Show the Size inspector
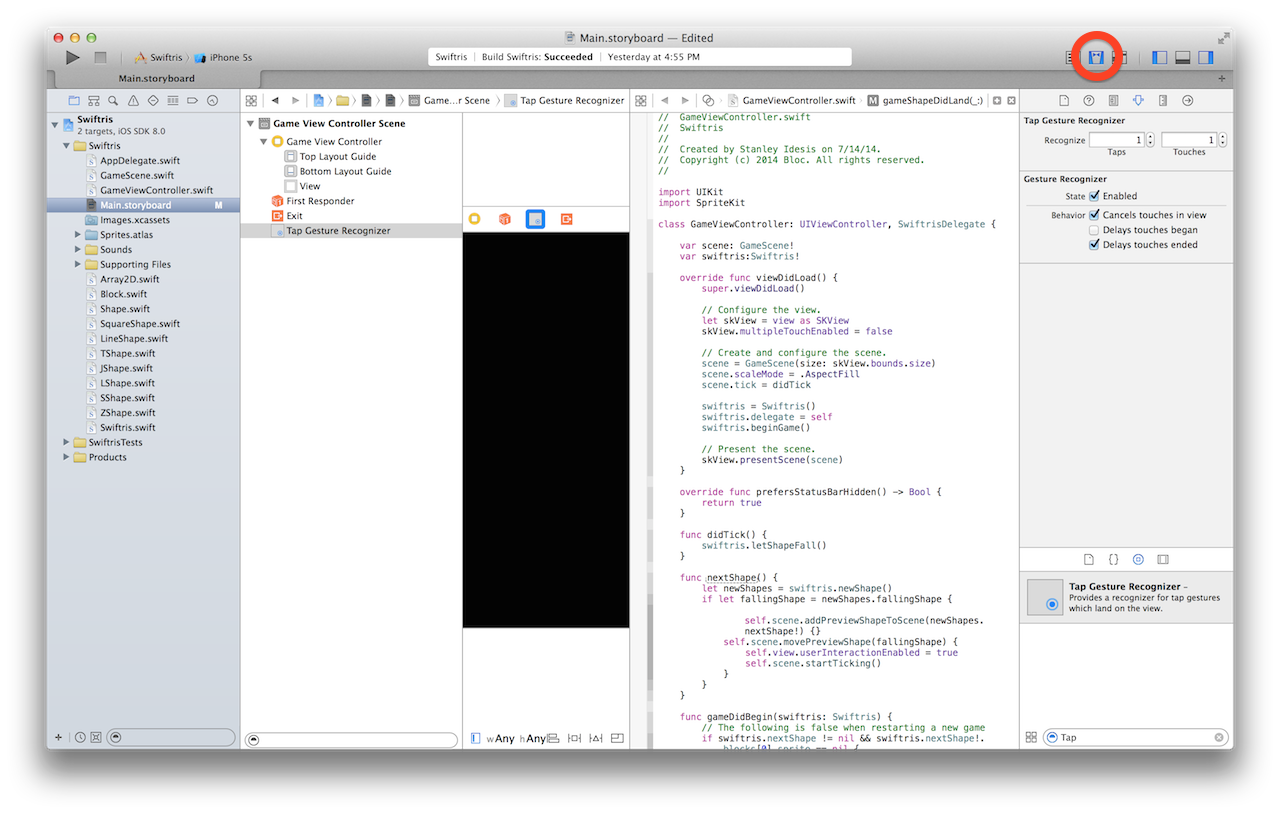Viewport: 1280px width, 814px height. tap(1163, 101)
